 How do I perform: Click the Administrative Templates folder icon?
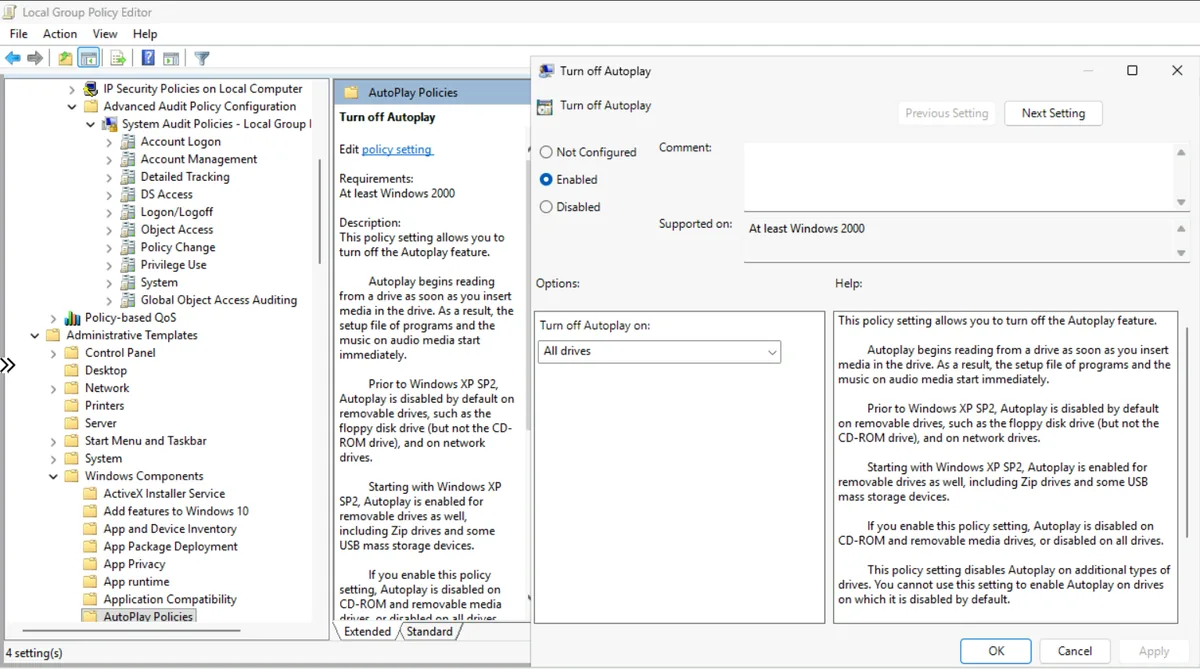coord(54,335)
